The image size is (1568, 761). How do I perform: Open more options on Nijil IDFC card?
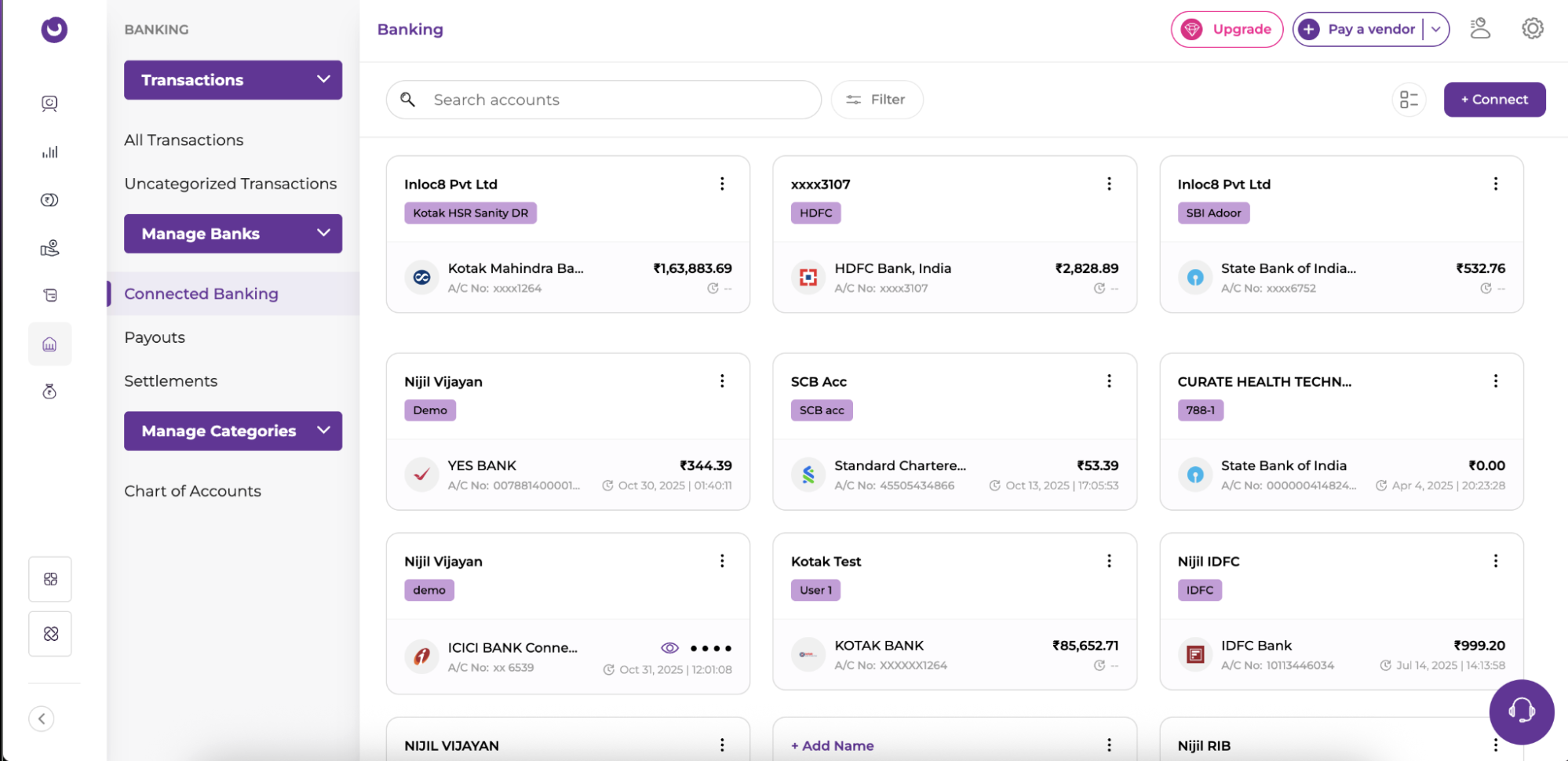coord(1496,561)
